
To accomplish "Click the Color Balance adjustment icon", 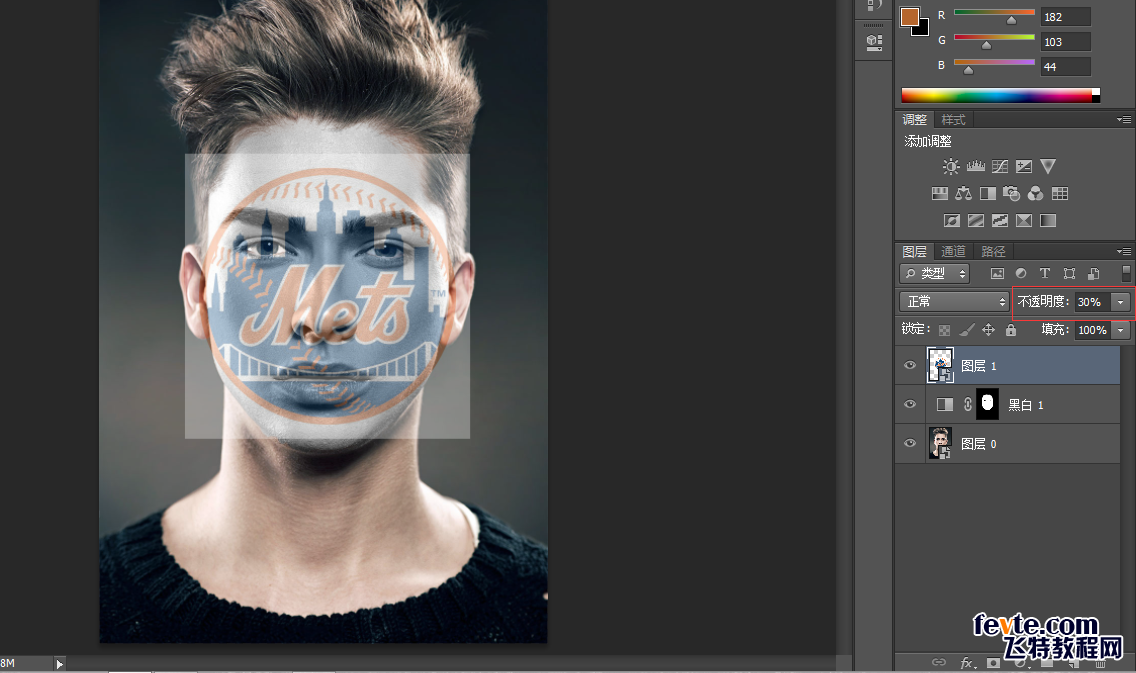I will (964, 194).
